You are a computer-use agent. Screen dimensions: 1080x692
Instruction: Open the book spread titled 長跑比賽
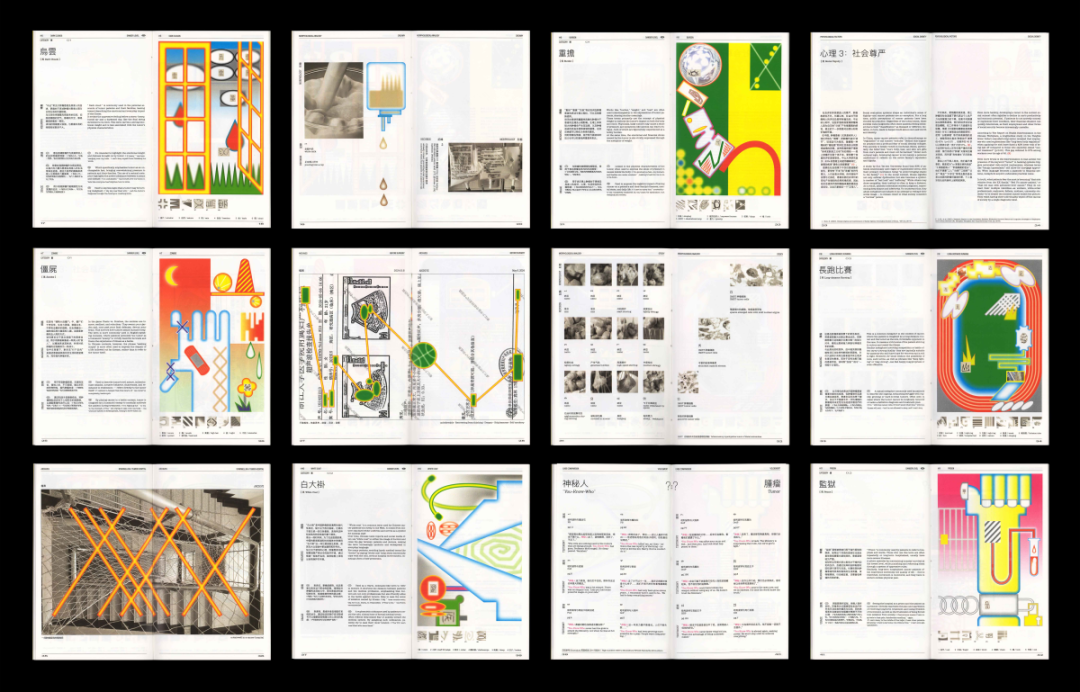pos(930,346)
